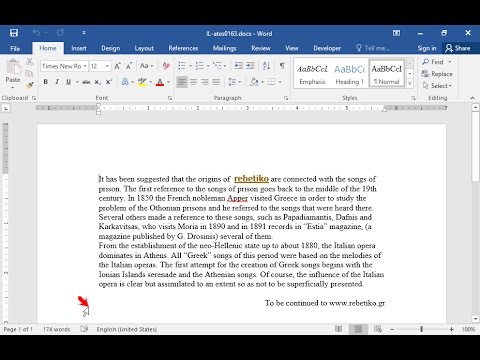Click the font color red swatch button

tap(160, 82)
